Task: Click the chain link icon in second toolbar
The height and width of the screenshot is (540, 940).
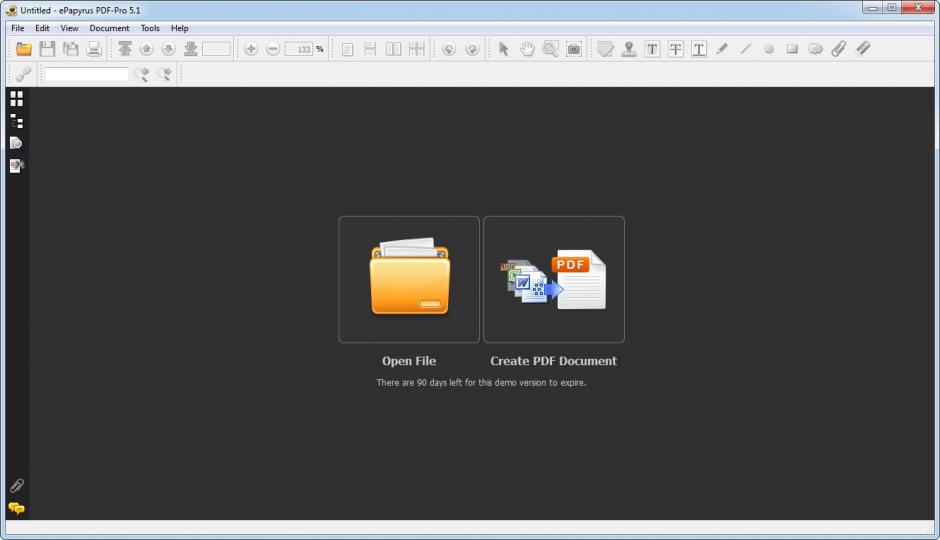Action: pyautogui.click(x=23, y=74)
